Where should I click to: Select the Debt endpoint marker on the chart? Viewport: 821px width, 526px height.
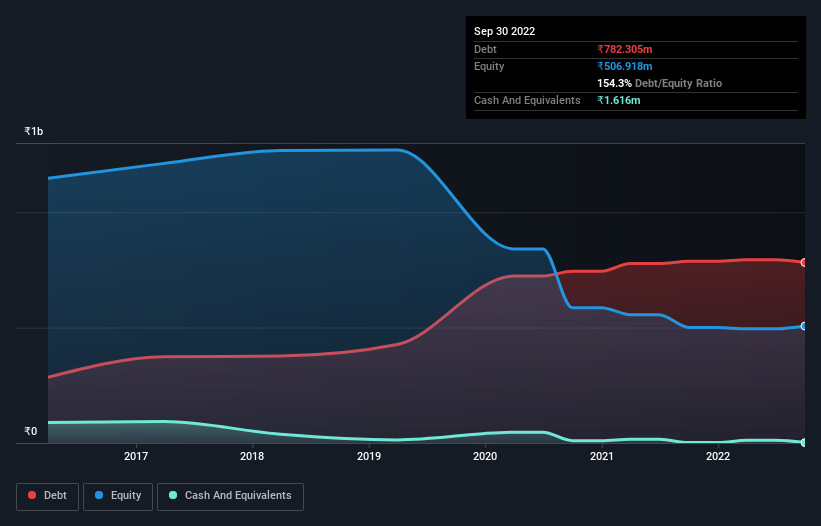804,263
